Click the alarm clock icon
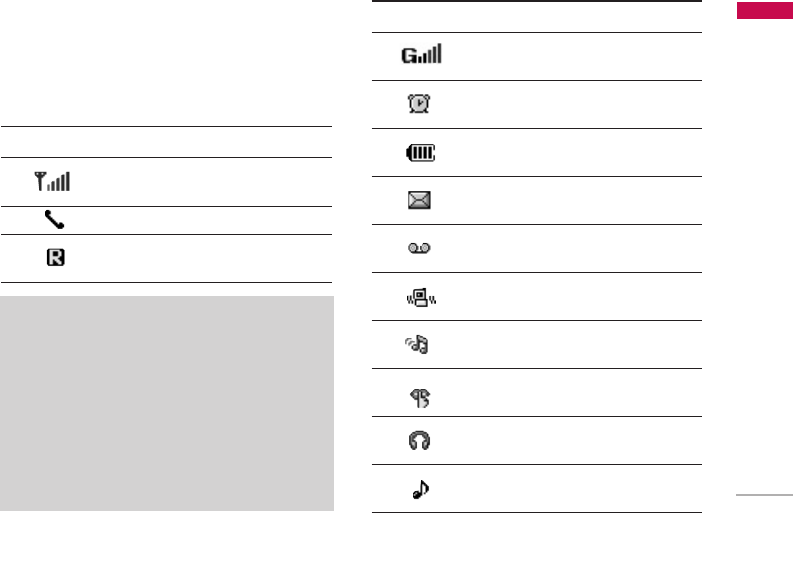Viewport: 793px width, 568px height. (x=420, y=104)
